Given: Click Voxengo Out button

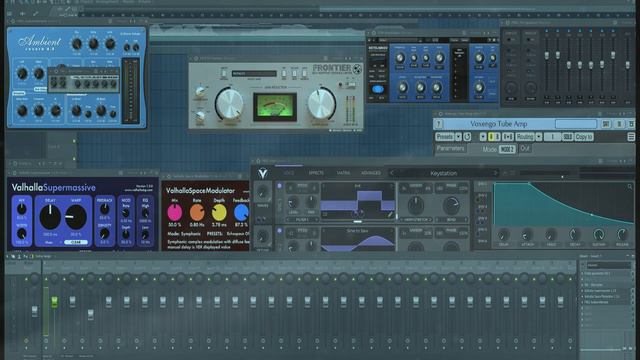Looking at the screenshot, I should [525, 149].
